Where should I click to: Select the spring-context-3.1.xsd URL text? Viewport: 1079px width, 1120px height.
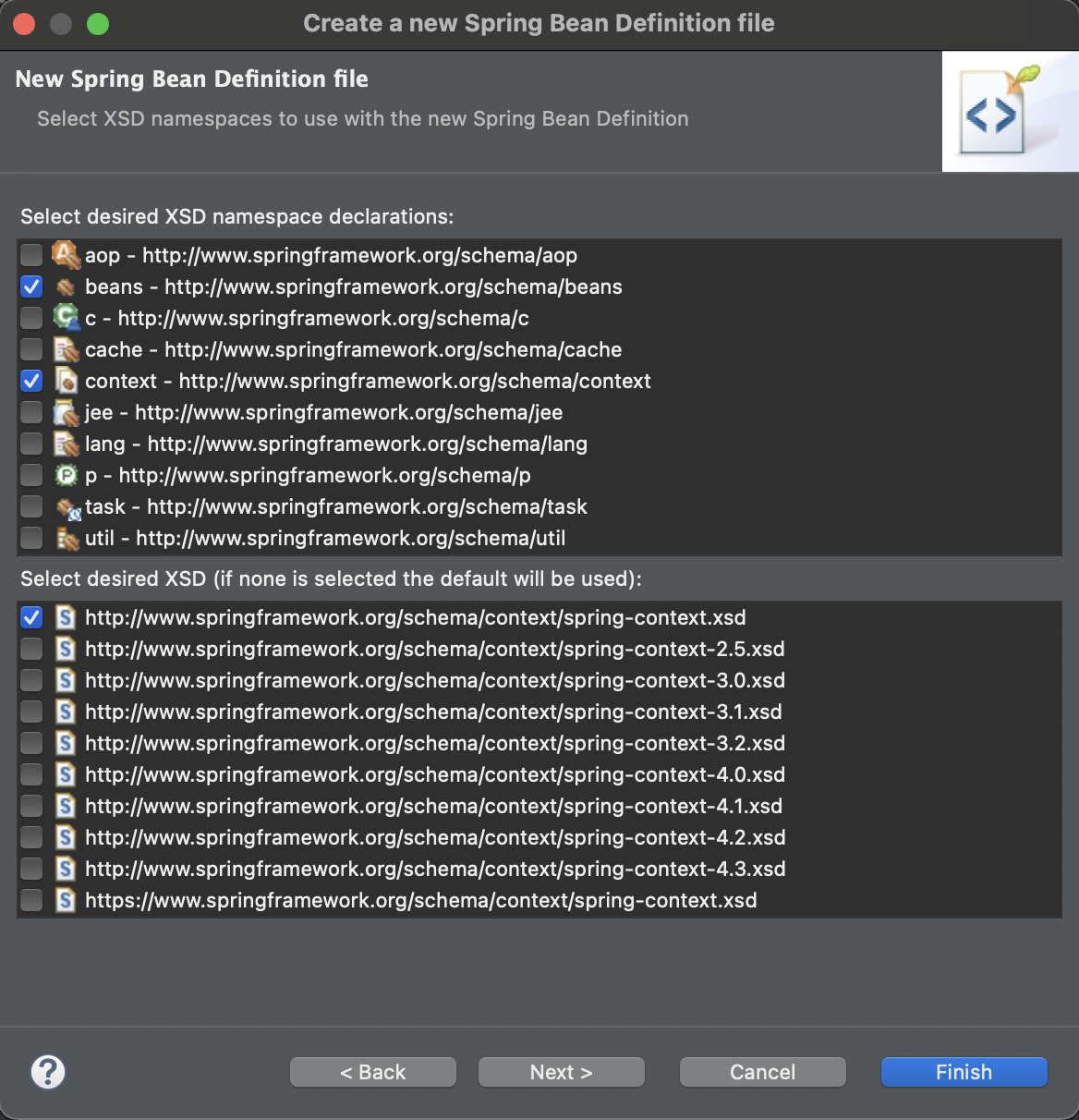[x=433, y=712]
